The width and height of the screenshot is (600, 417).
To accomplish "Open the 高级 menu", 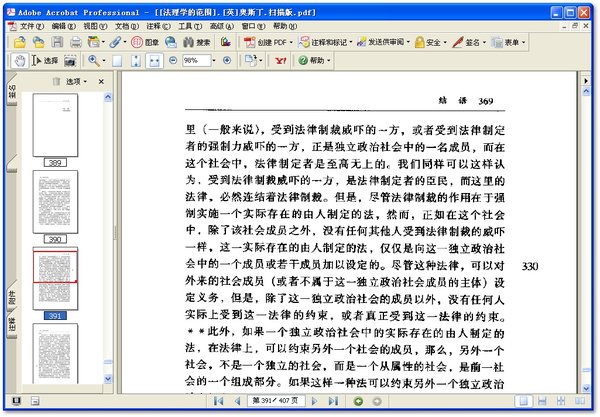I will [222, 26].
